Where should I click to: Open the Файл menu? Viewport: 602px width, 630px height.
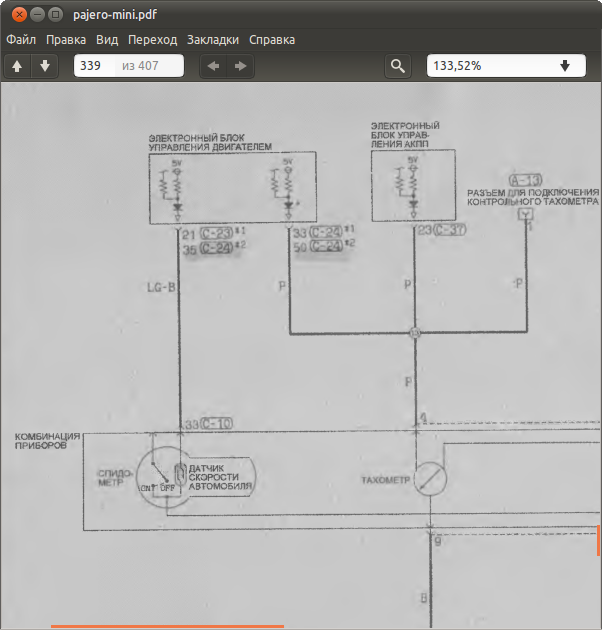(21, 40)
